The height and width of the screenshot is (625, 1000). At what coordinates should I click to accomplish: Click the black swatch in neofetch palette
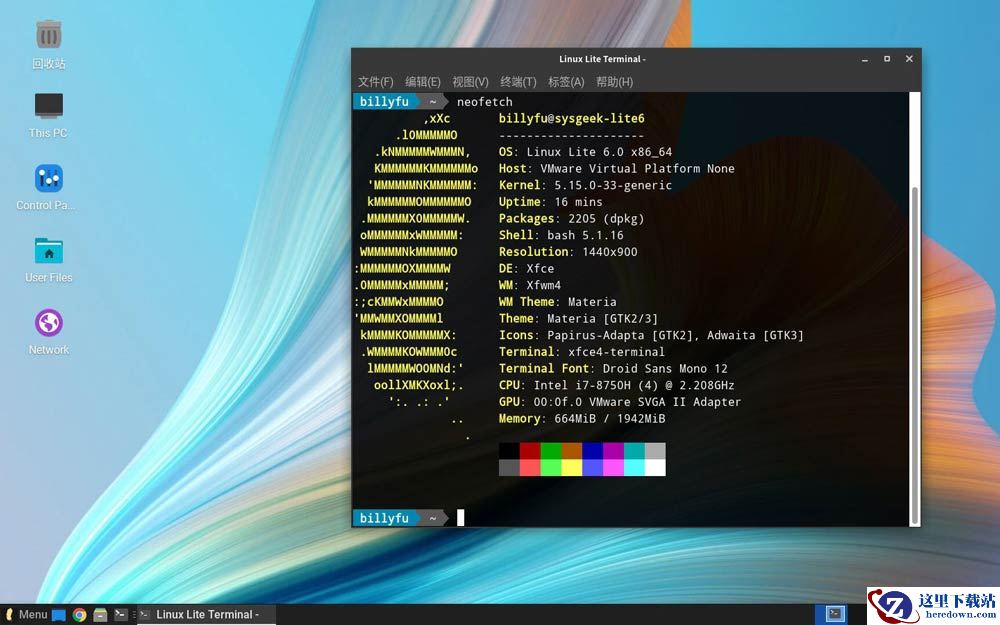click(509, 451)
